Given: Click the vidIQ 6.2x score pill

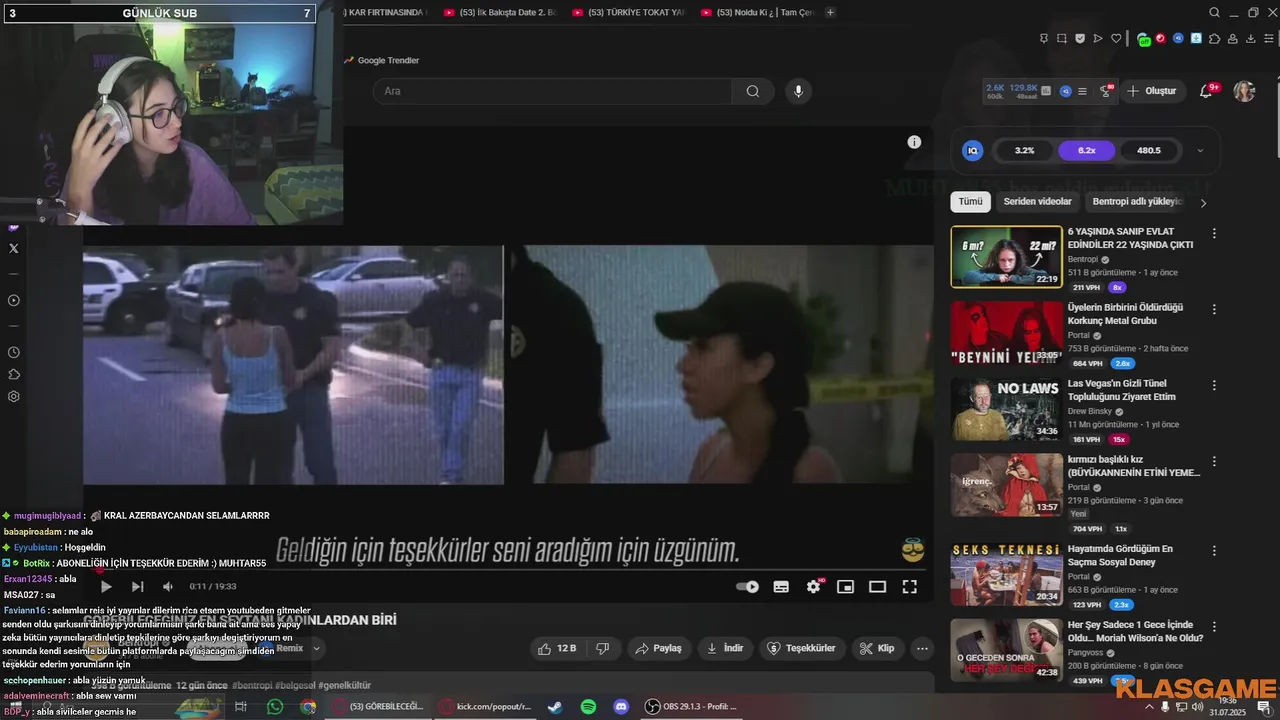Looking at the screenshot, I should point(1086,151).
